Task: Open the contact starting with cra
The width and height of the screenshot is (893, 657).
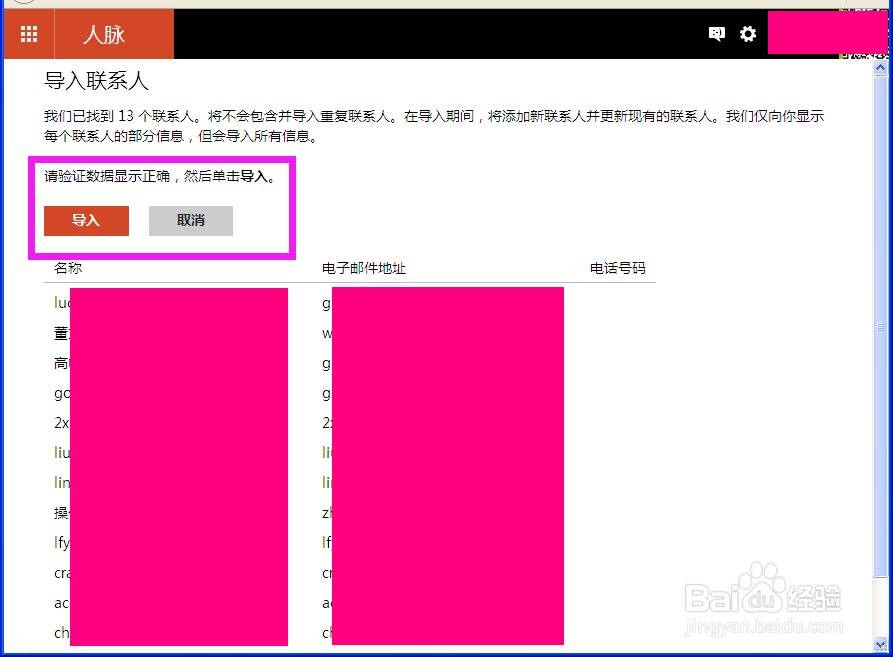Action: coord(62,572)
